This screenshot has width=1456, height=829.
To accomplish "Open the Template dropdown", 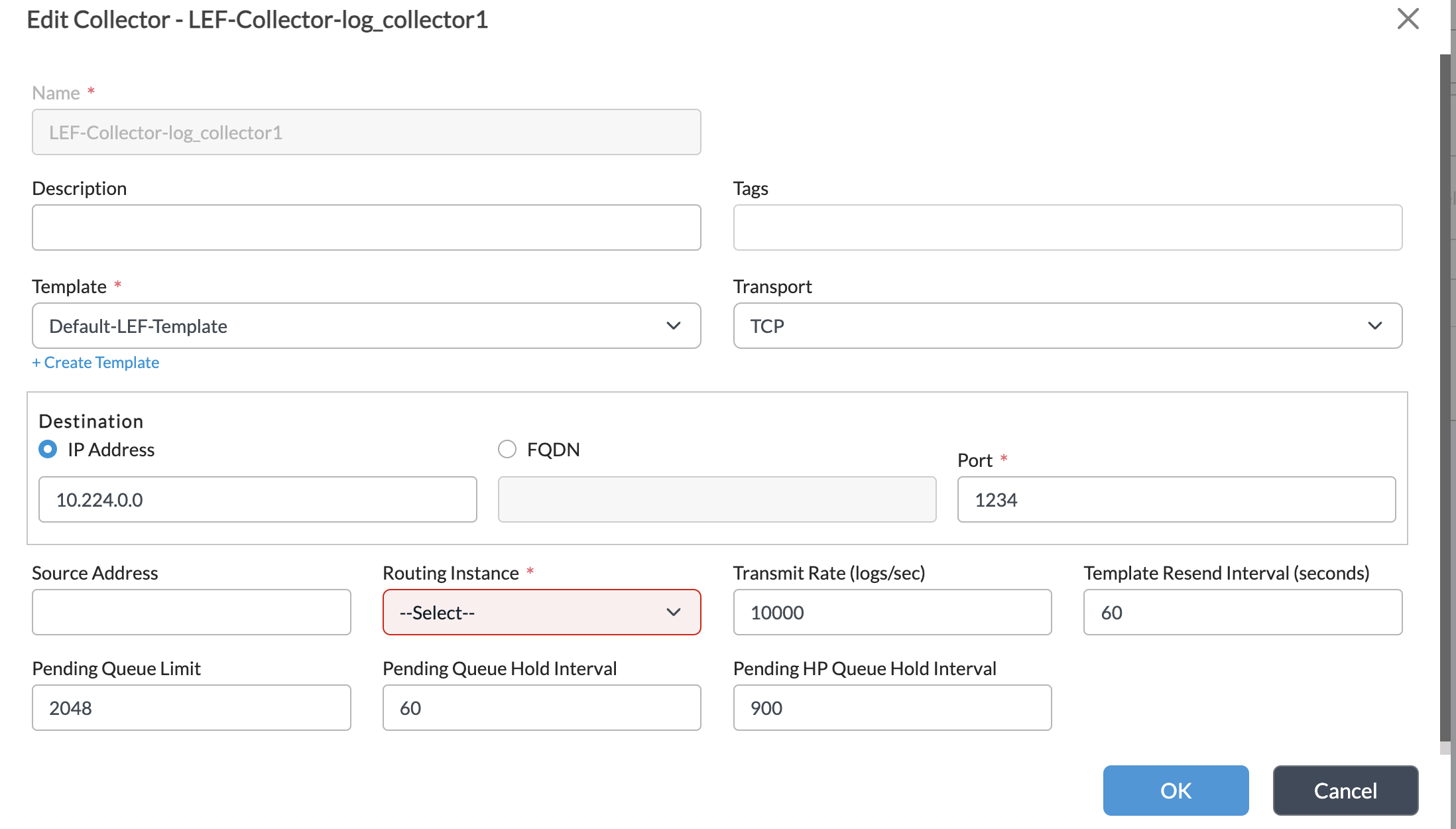I will pyautogui.click(x=366, y=326).
